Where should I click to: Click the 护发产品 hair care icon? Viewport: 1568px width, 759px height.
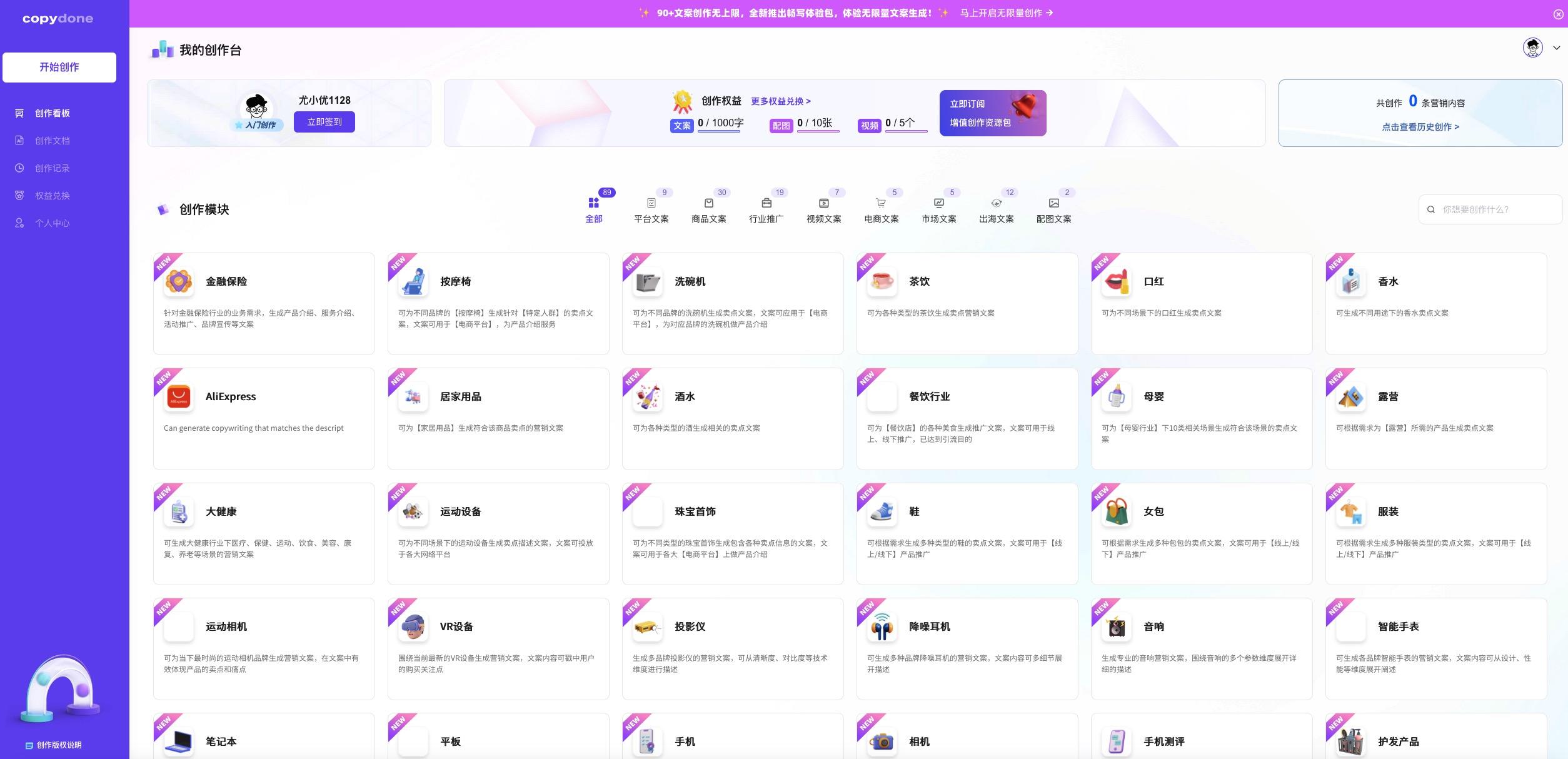[x=1351, y=742]
